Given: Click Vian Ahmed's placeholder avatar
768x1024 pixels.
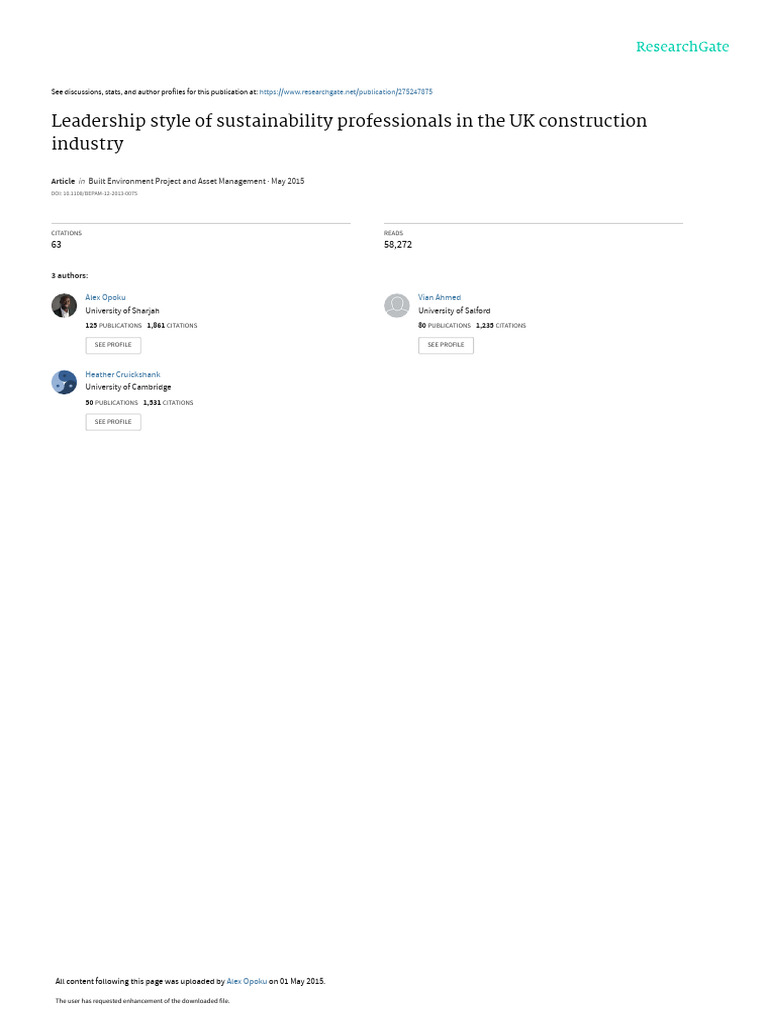Looking at the screenshot, I should coord(396,305).
